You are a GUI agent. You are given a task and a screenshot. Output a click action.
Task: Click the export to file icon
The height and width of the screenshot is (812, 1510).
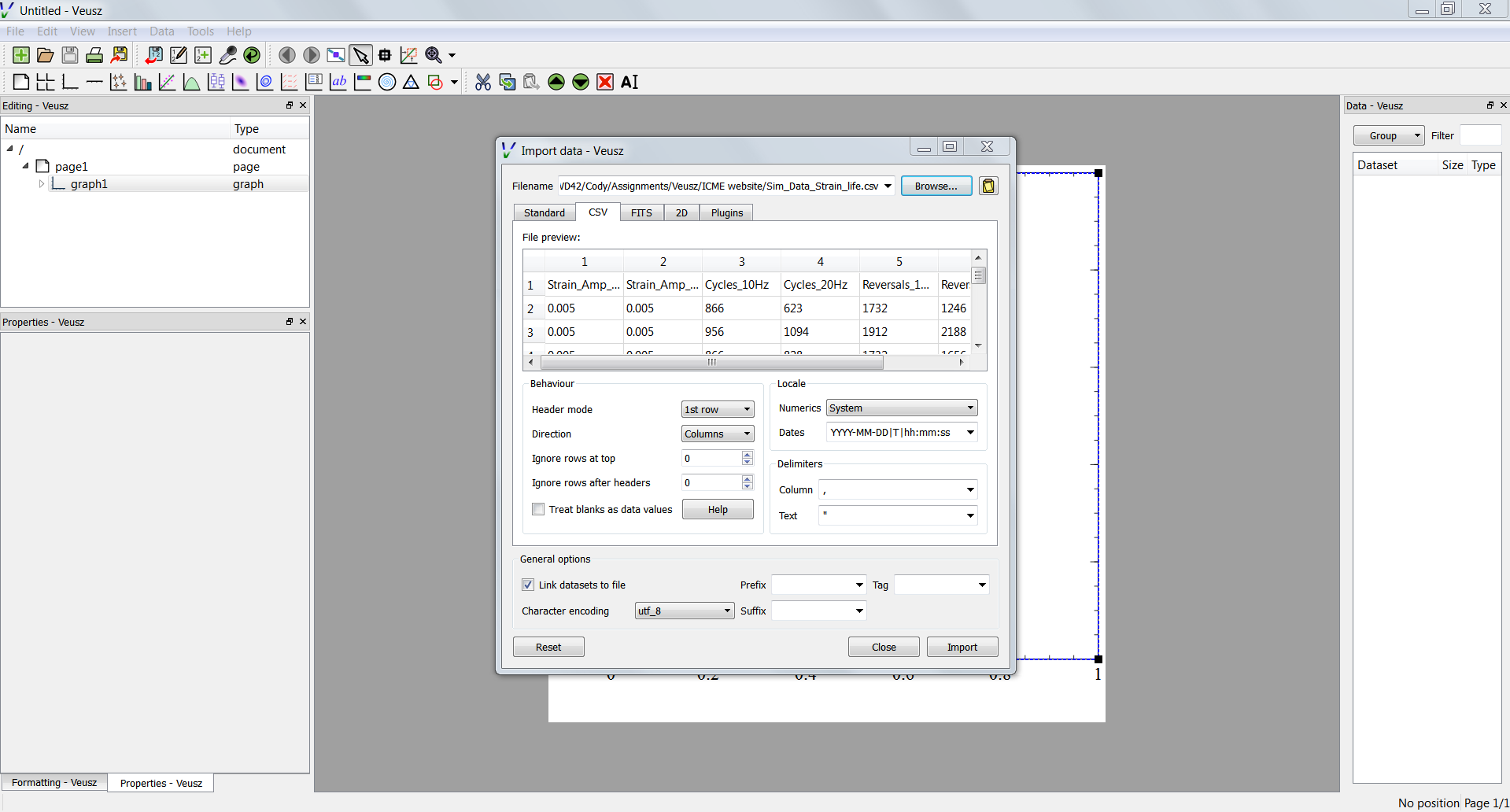[120, 55]
